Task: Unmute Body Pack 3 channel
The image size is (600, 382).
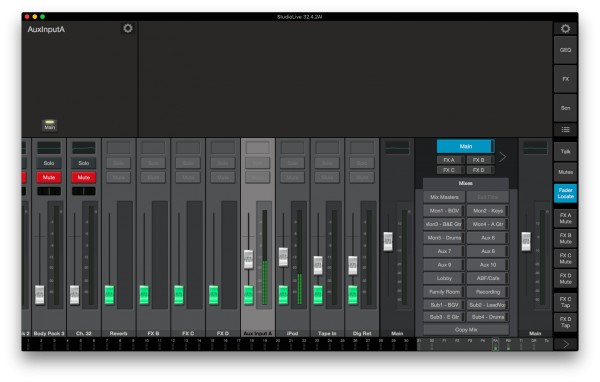Action: 49,177
